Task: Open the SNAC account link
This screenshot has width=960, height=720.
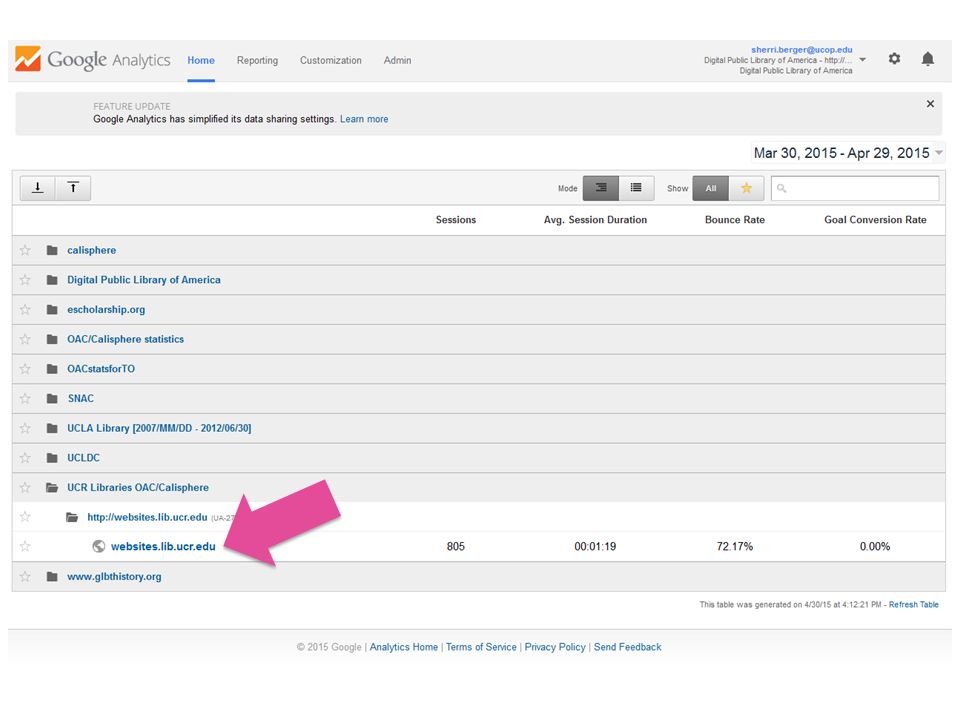Action: 80,399
